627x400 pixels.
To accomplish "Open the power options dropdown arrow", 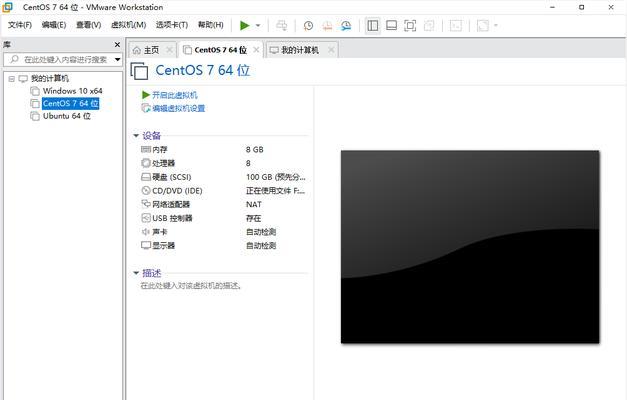I will [x=258, y=26].
